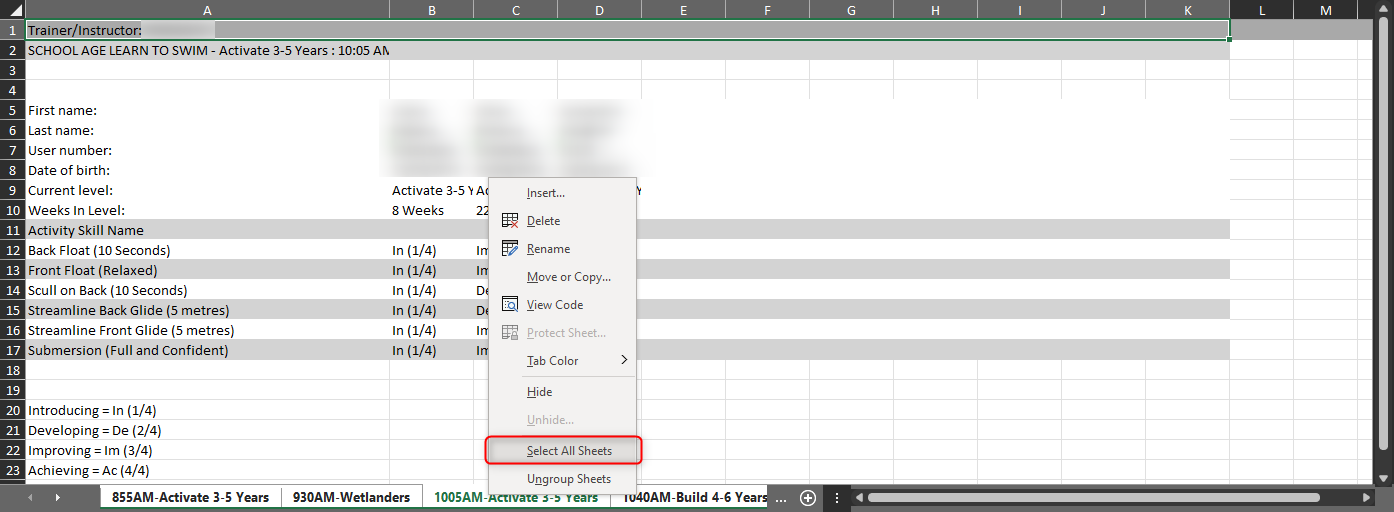Screen dimensions: 1394x512
Task: Expand the Tab Color submenu arrow
Action: 625,360
